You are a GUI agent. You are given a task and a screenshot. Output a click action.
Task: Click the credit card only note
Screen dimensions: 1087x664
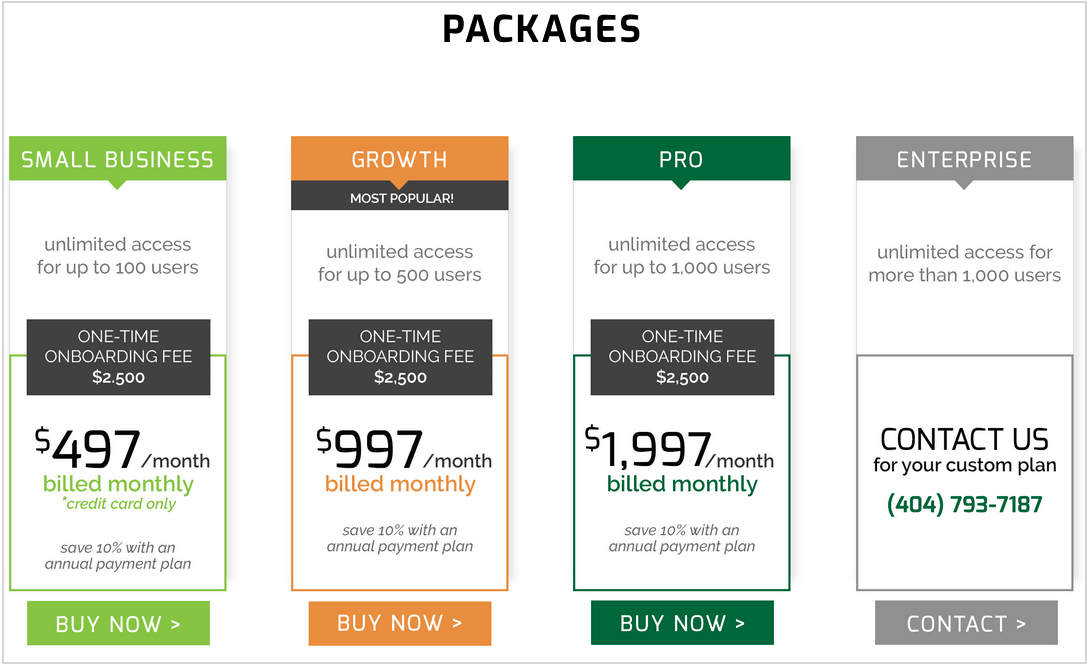point(120,504)
